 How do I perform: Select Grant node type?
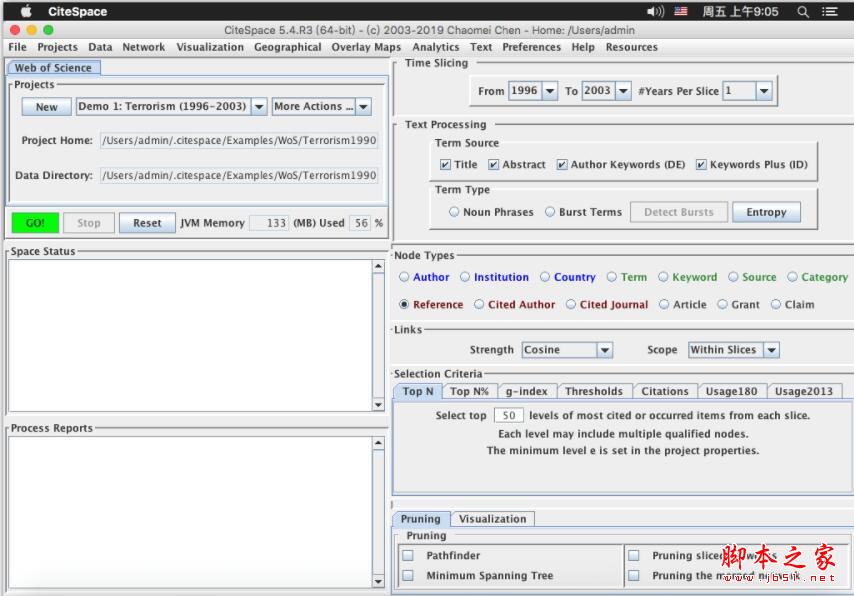tap(722, 304)
